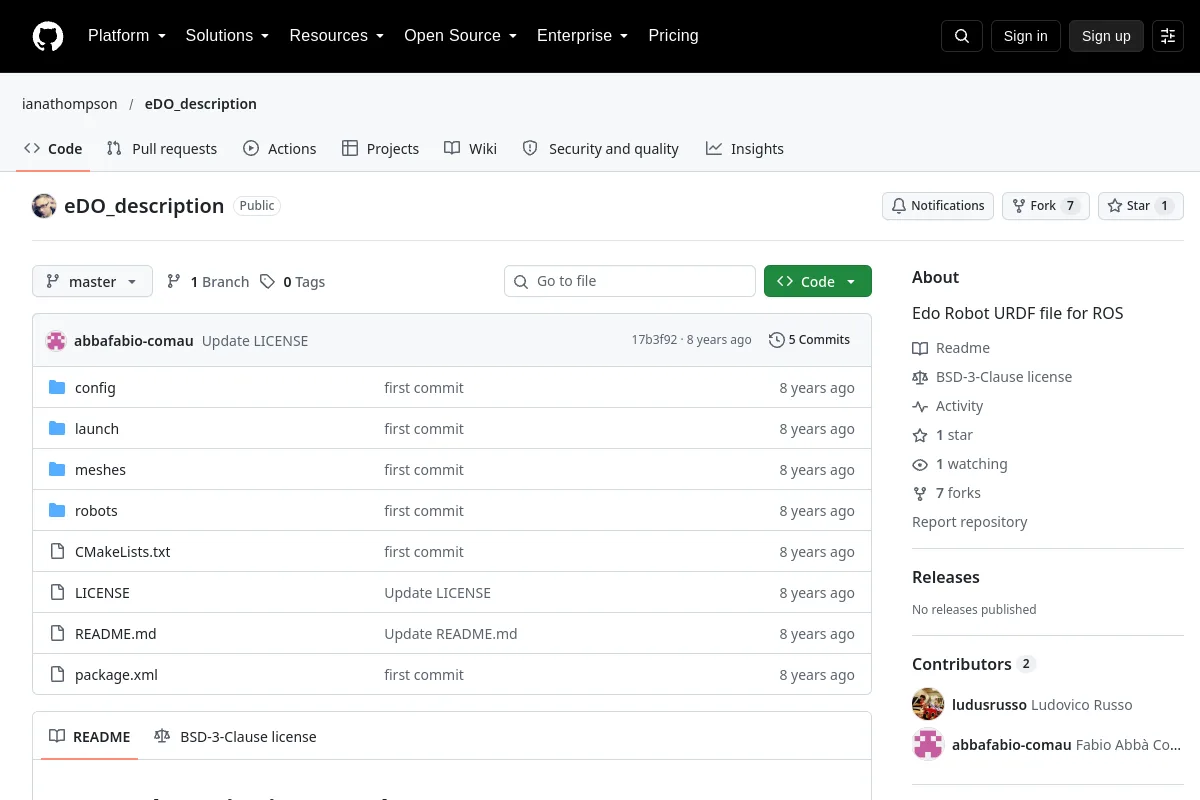Click the tag icon beside 0 Tags
The height and width of the screenshot is (800, 1200).
point(267,282)
